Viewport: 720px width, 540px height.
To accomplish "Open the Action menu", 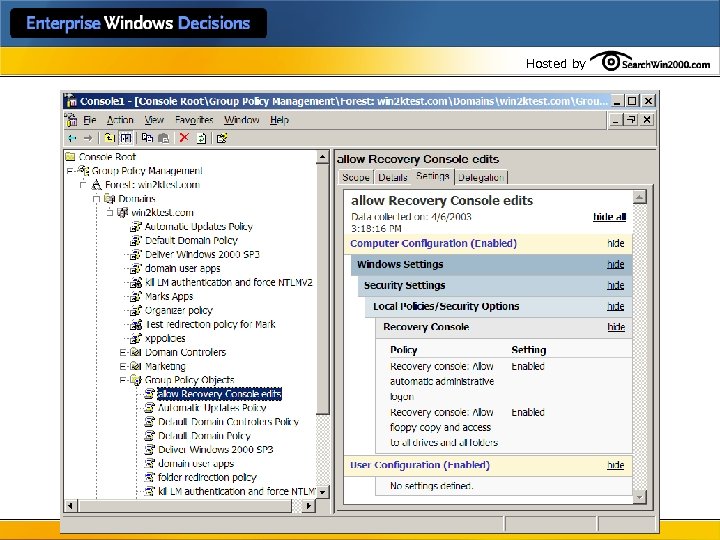I will click(120, 120).
